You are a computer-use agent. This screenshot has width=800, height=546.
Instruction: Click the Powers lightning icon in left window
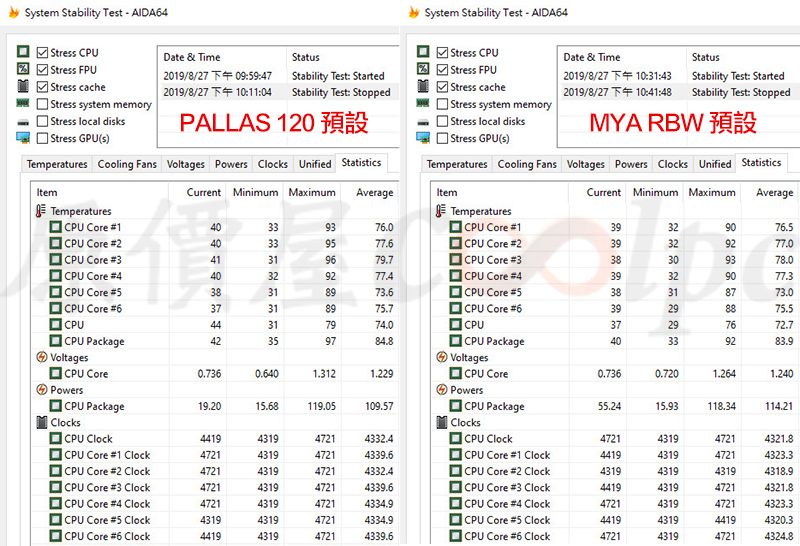(x=42, y=390)
